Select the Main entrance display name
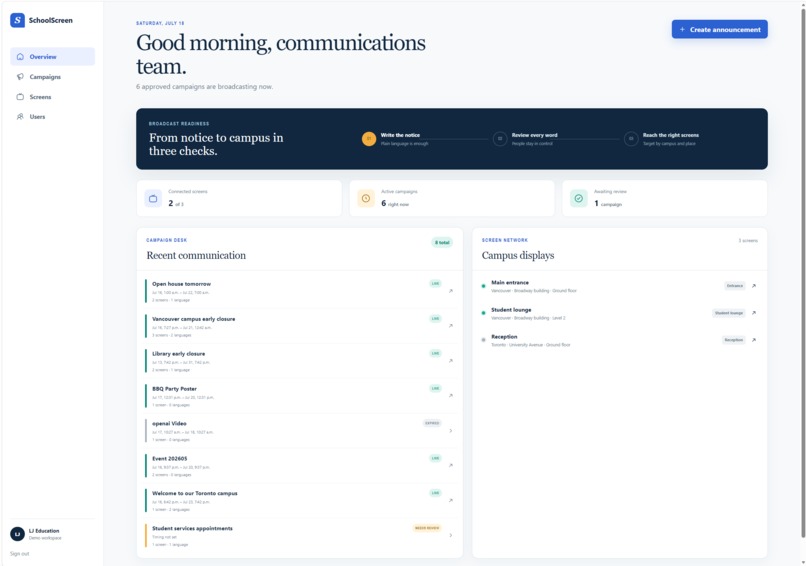806x566 pixels. (510, 282)
